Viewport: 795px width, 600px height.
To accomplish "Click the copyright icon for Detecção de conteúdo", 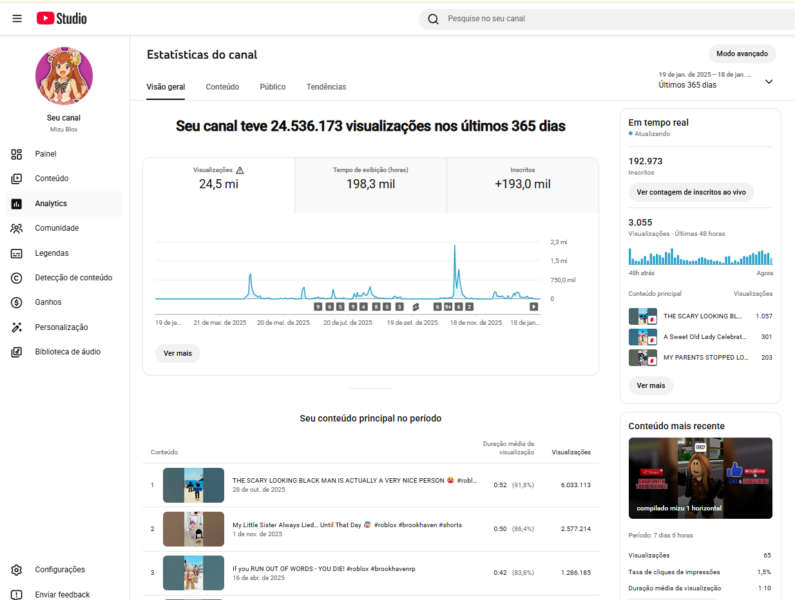I will tap(16, 278).
